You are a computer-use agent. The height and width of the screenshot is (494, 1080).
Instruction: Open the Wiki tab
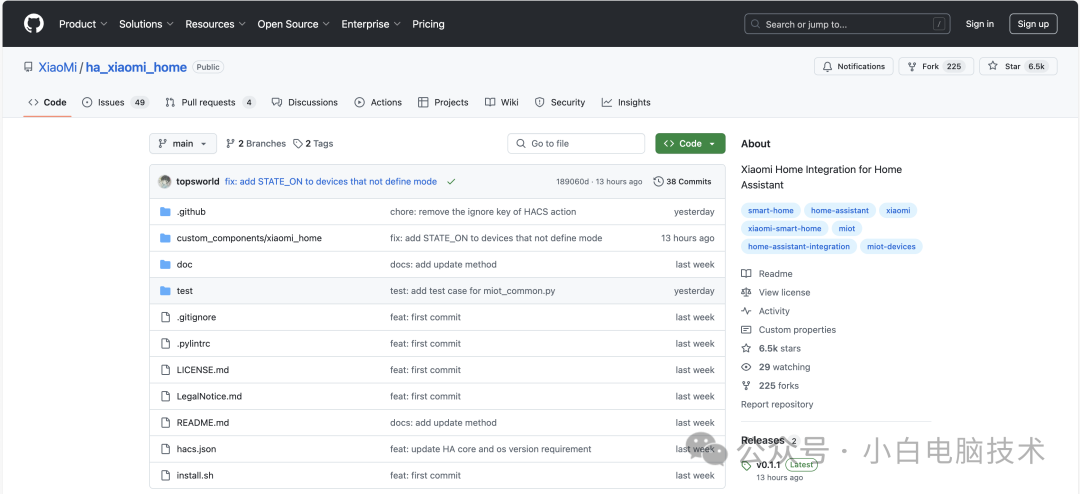point(501,102)
